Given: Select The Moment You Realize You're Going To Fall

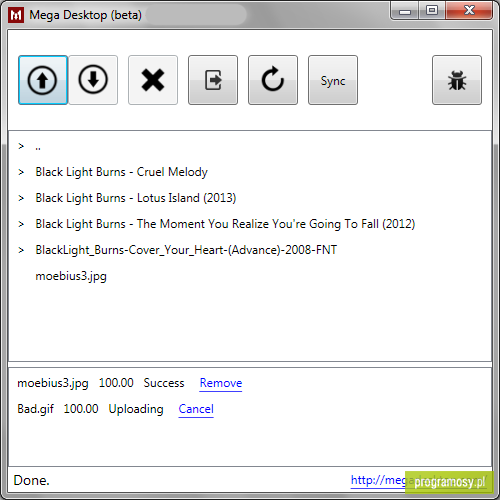Looking at the screenshot, I should coord(225,224).
